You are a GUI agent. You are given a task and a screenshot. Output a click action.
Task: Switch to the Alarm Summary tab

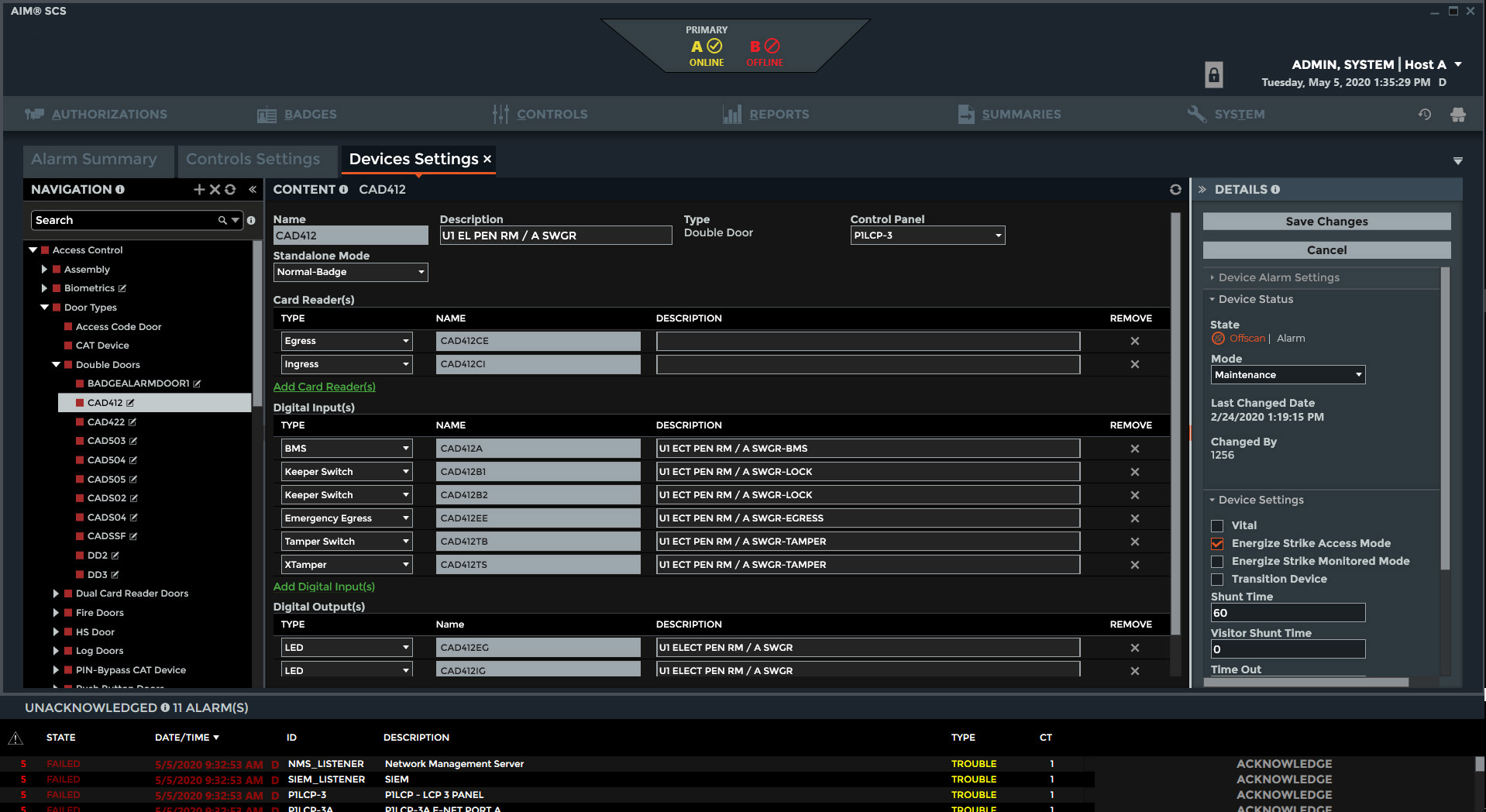tap(94, 160)
